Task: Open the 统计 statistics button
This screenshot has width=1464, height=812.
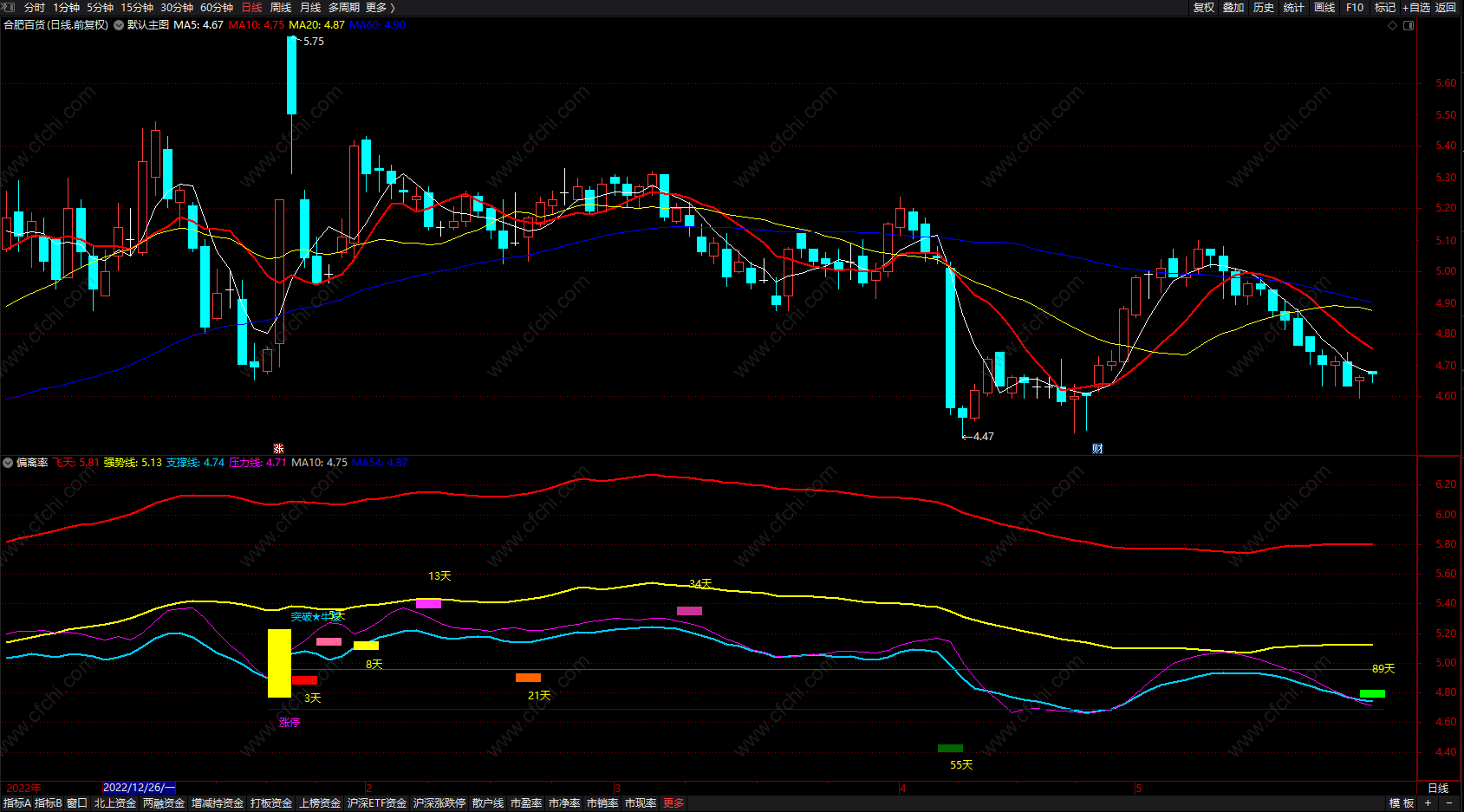Action: point(1294,7)
